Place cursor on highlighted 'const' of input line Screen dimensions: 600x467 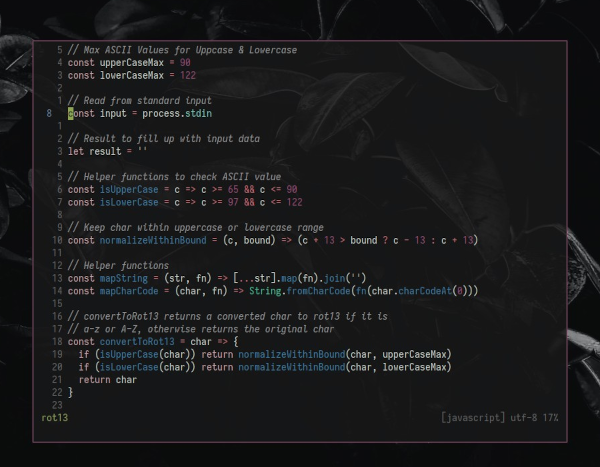point(81,114)
